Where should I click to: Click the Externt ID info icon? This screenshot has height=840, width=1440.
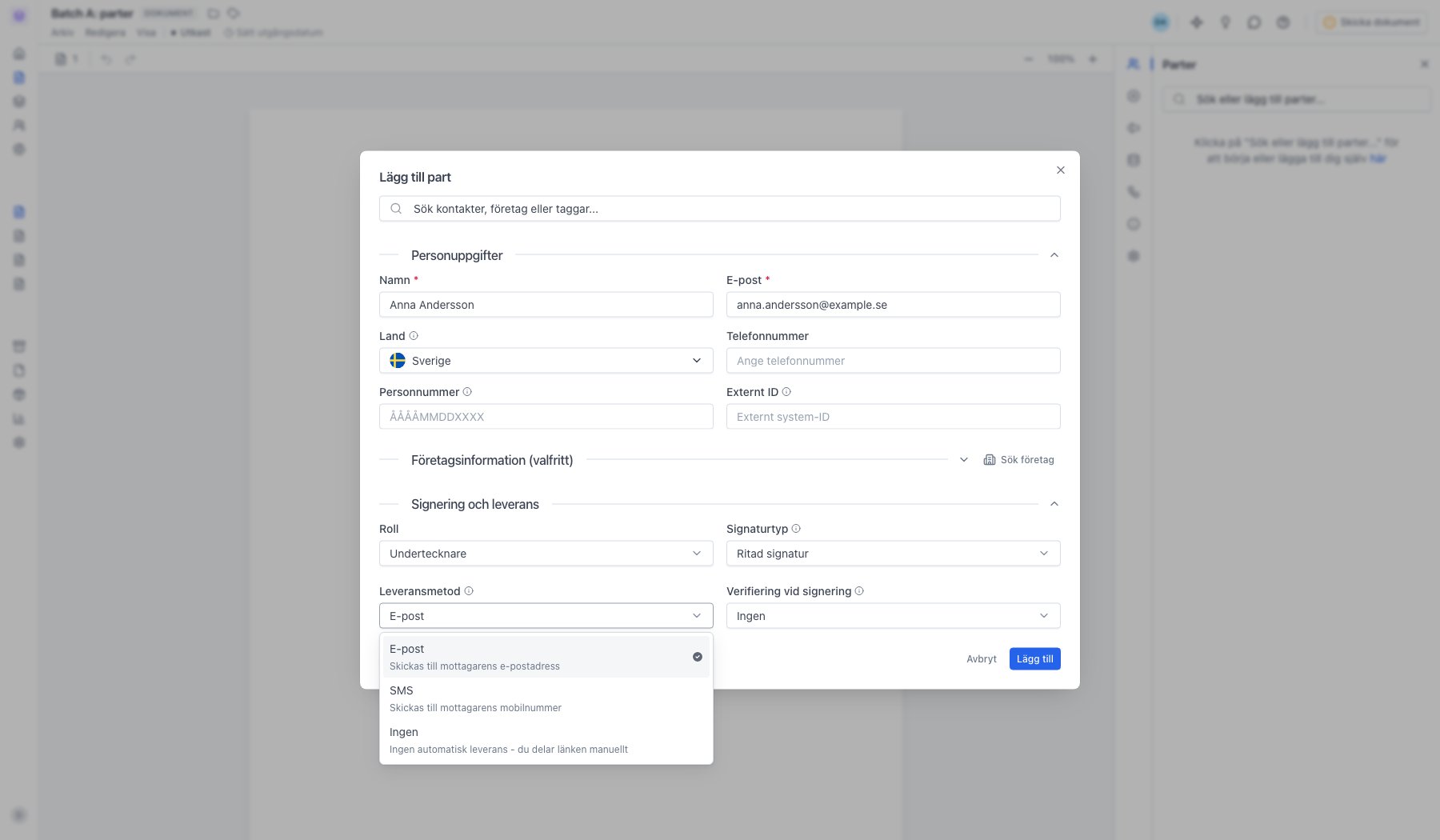coord(786,392)
